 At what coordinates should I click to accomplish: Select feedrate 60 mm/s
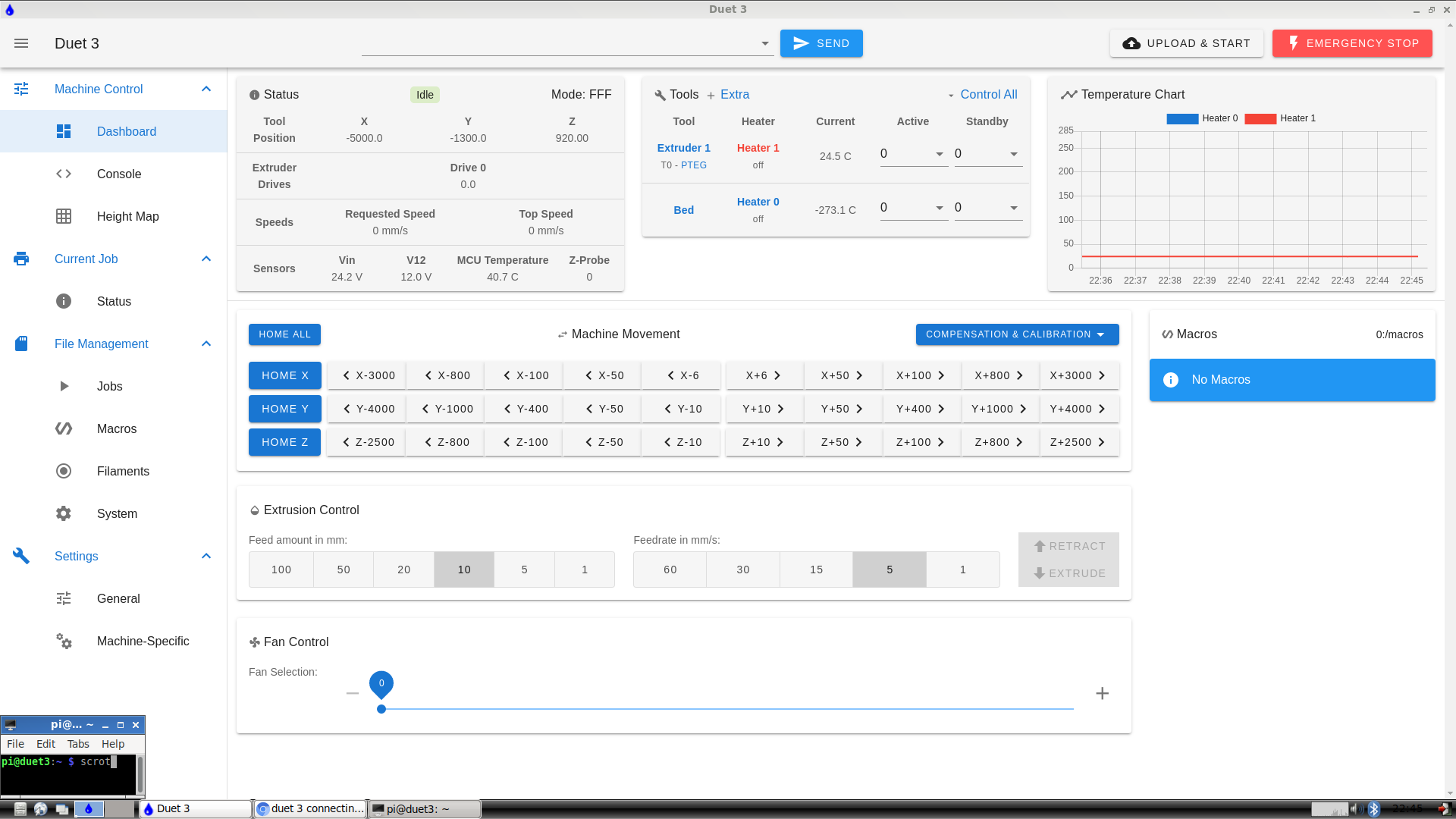point(670,570)
